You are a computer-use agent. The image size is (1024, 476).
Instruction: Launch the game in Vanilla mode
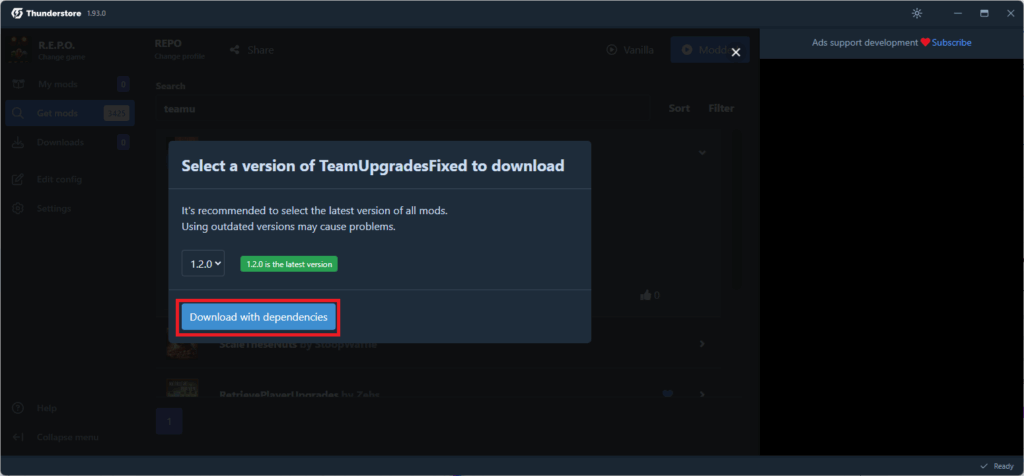click(630, 50)
